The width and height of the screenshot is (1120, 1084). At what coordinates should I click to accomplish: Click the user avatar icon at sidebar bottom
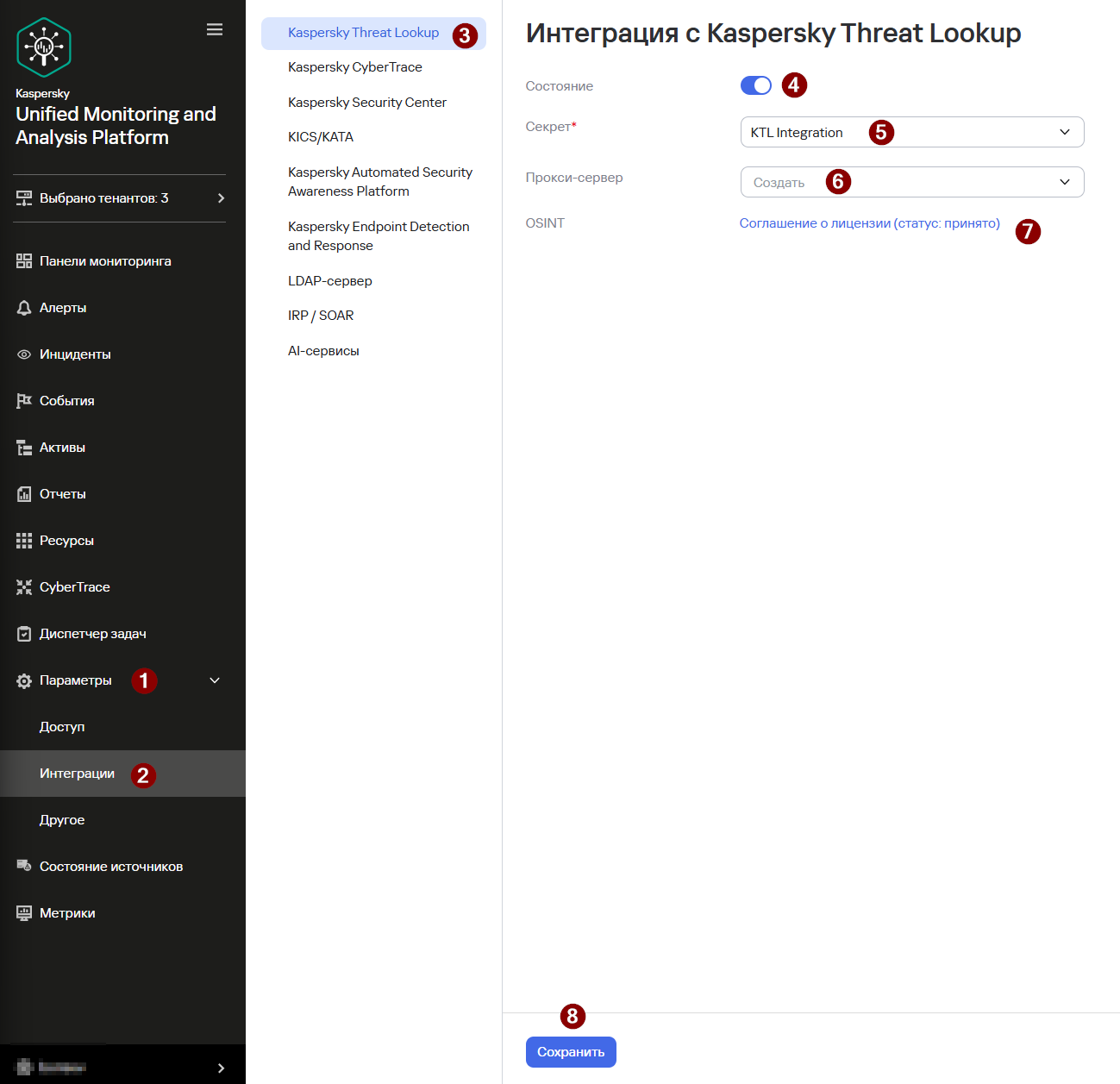[x=24, y=1067]
